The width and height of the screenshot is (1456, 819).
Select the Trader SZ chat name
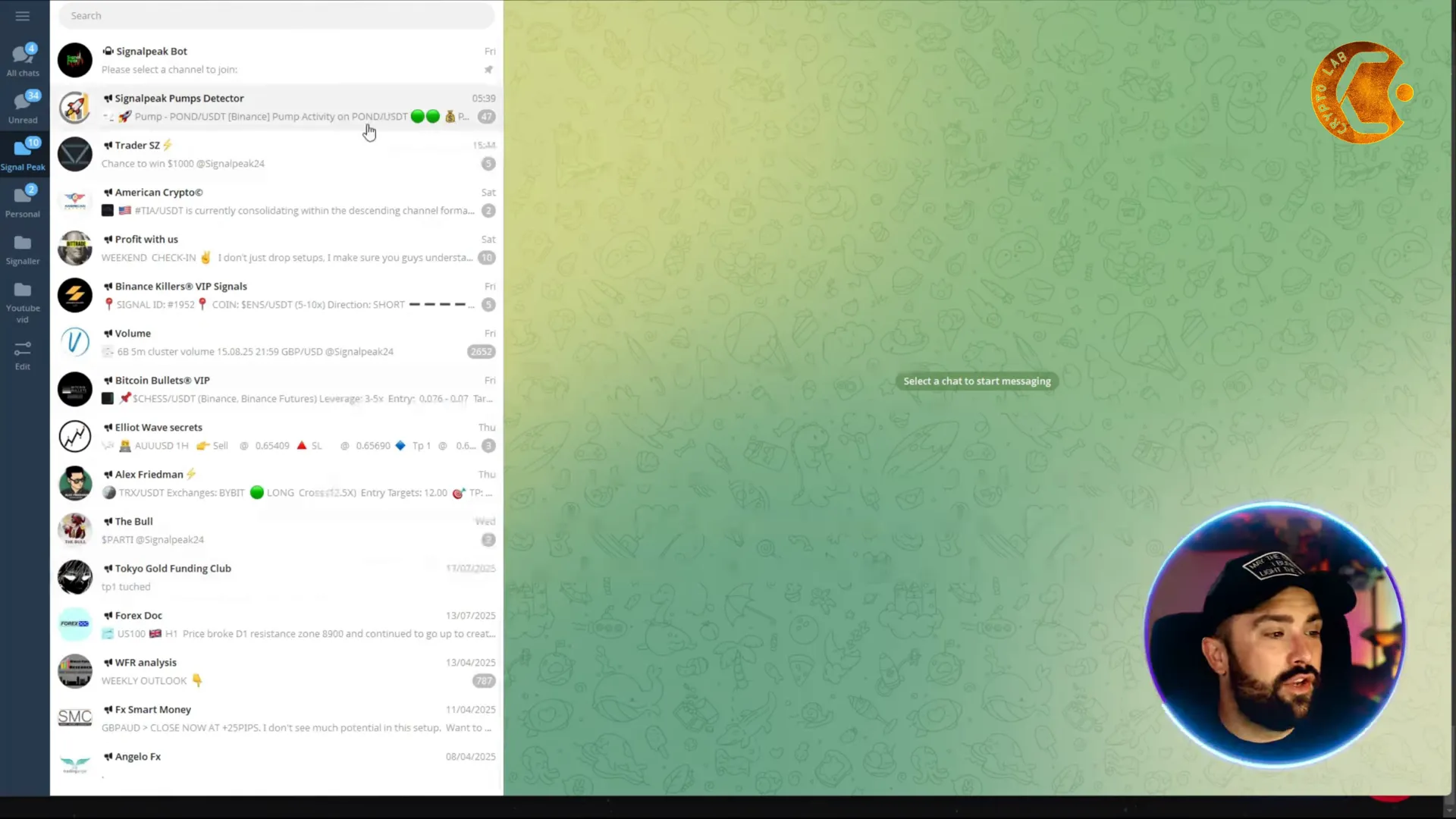(x=137, y=146)
